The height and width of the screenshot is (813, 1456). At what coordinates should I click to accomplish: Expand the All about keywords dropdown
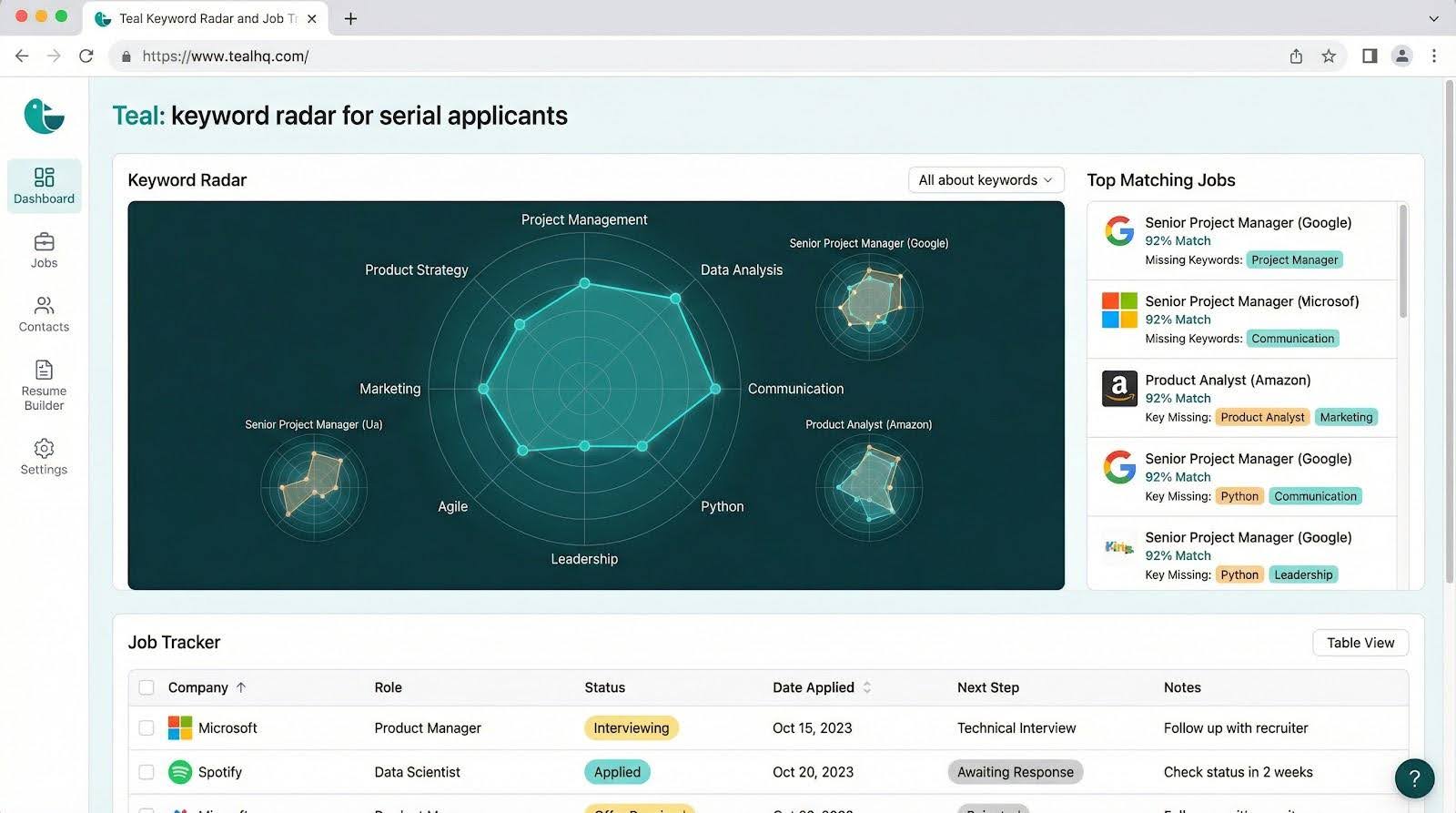coord(986,180)
